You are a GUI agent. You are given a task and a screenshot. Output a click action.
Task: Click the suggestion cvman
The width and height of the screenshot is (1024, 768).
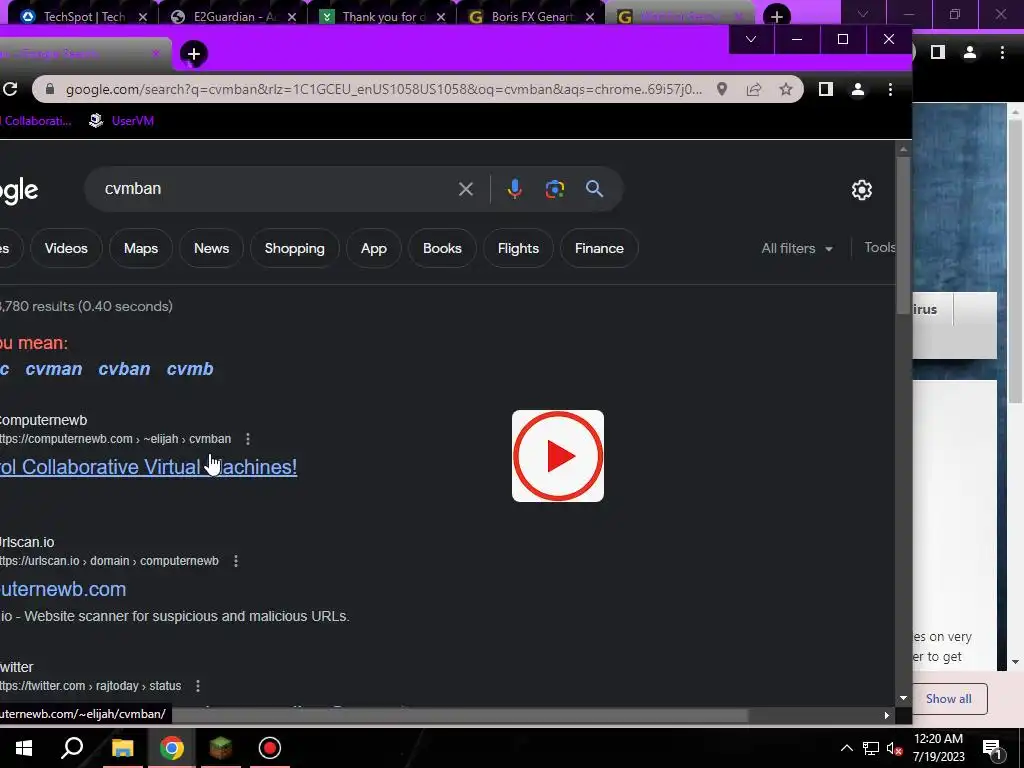[x=54, y=369]
